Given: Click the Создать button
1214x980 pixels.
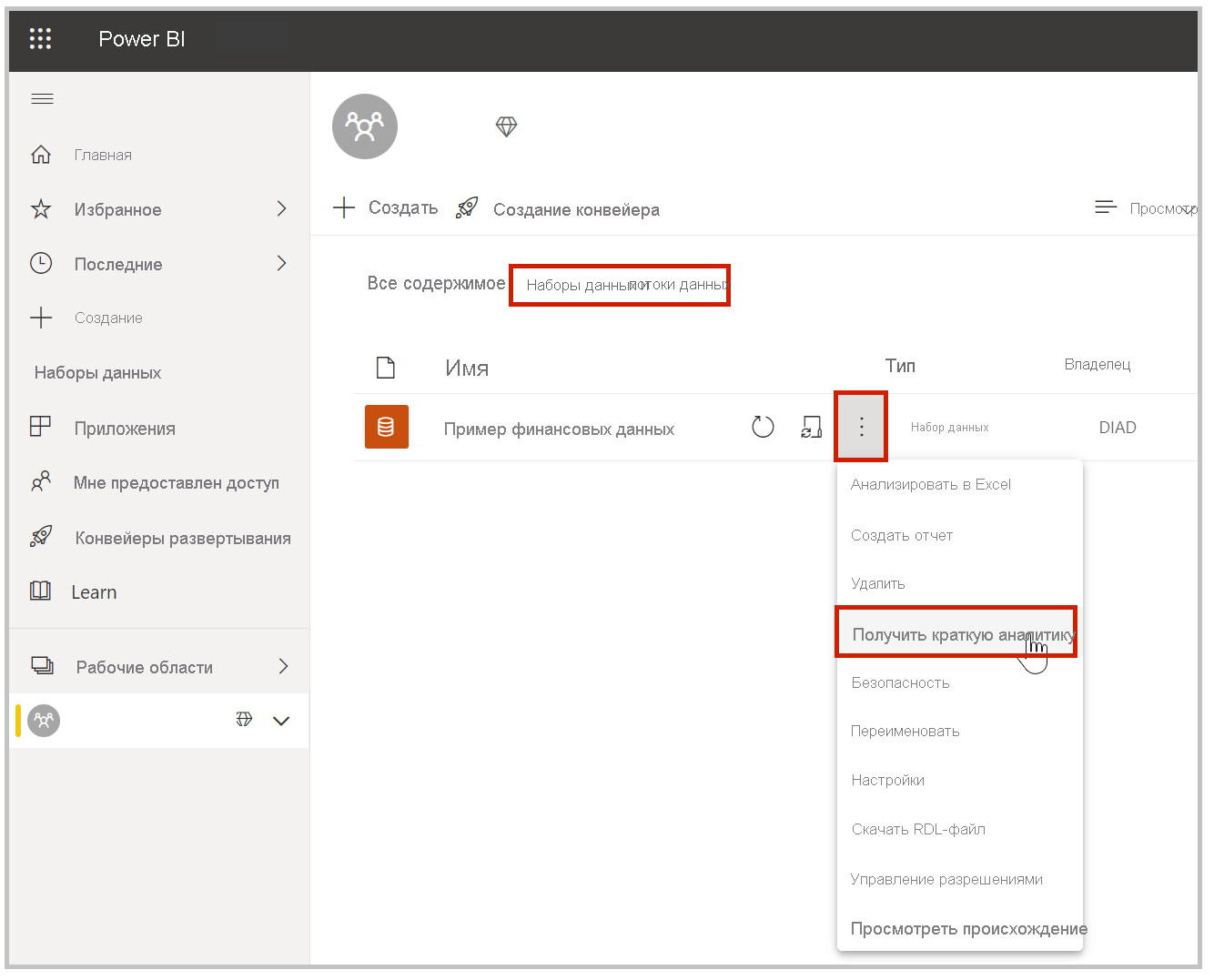Looking at the screenshot, I should 385,207.
